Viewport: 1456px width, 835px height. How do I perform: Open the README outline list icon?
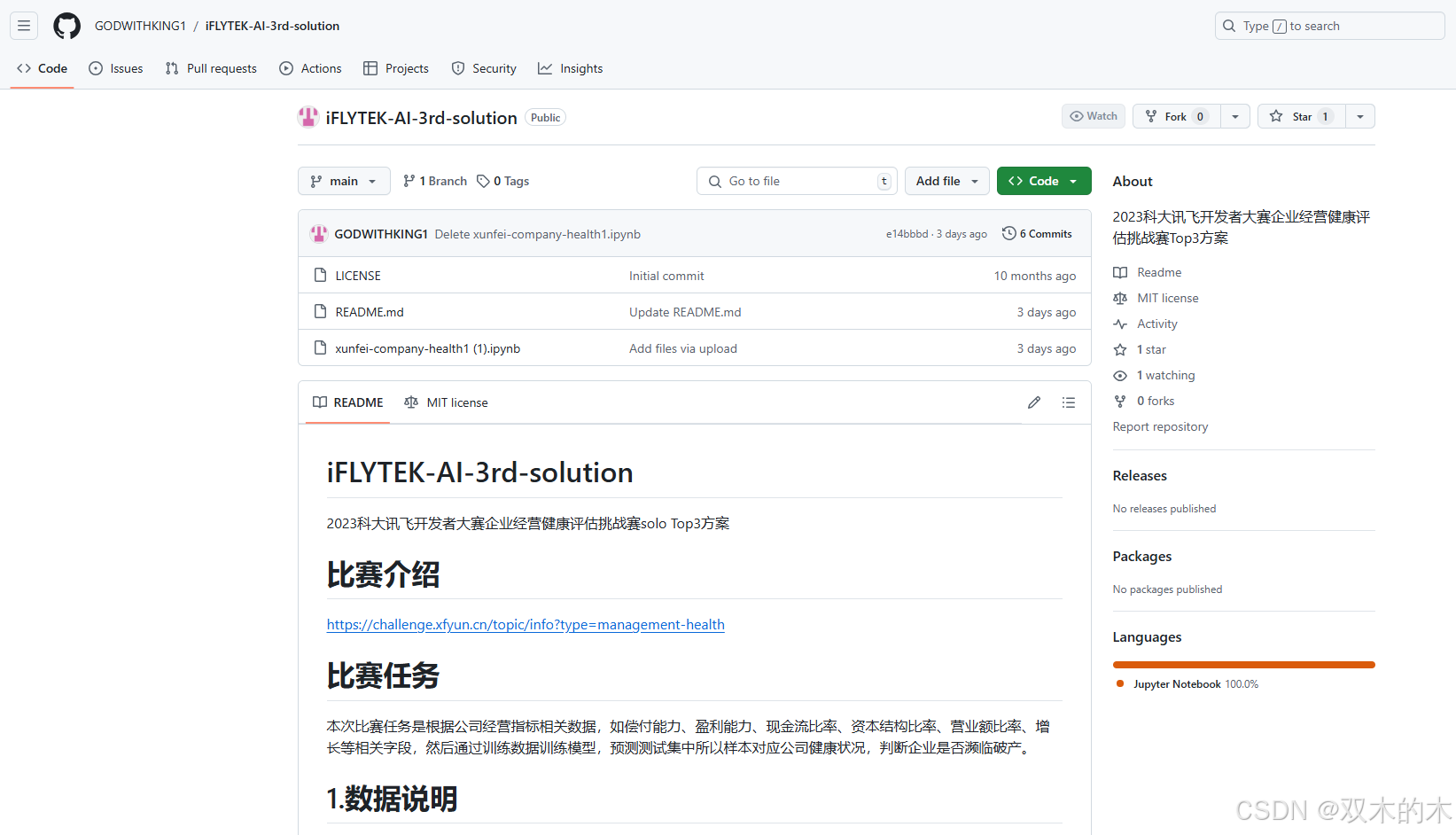1069,402
